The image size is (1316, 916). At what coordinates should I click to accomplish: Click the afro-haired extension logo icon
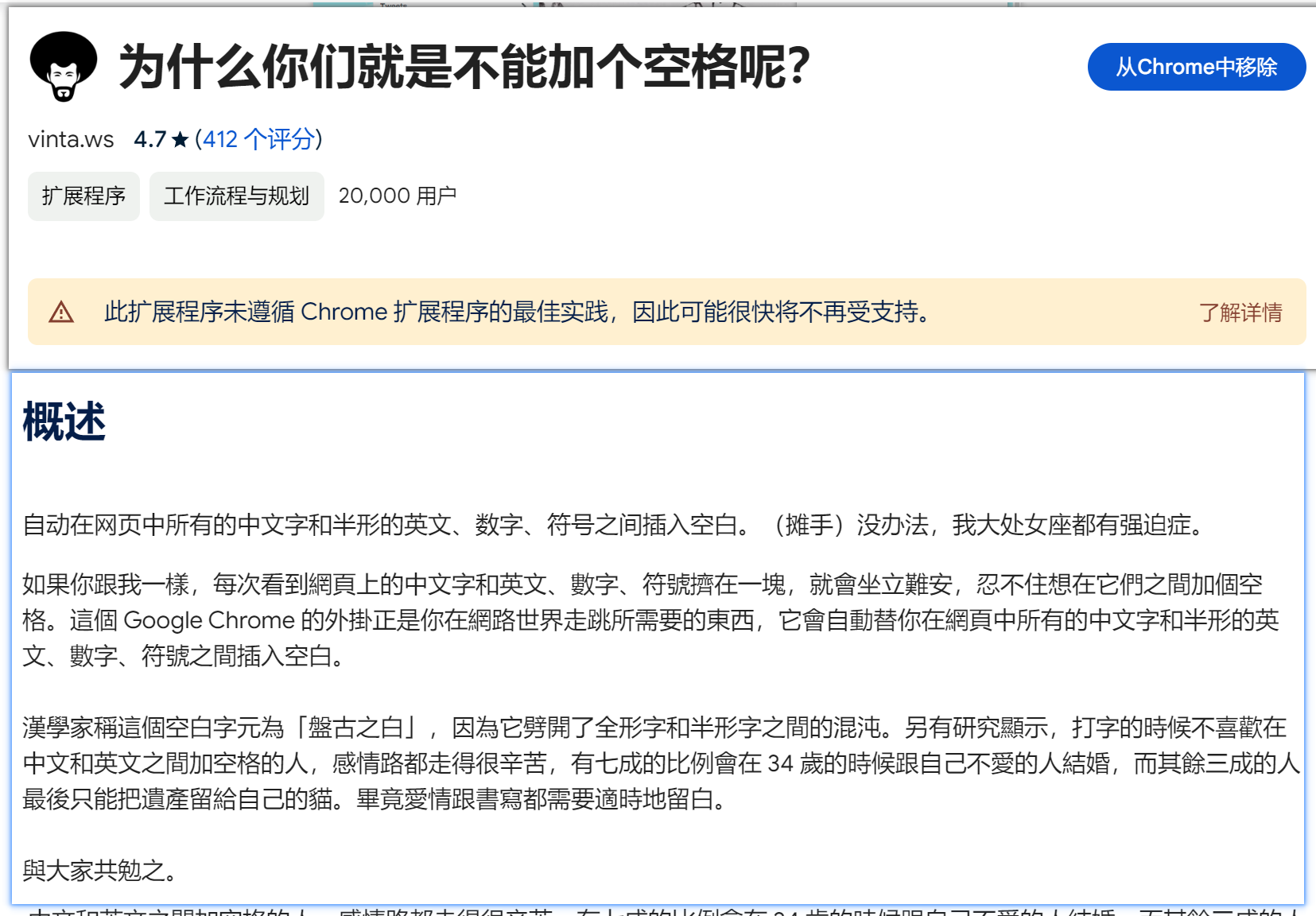pos(64,67)
